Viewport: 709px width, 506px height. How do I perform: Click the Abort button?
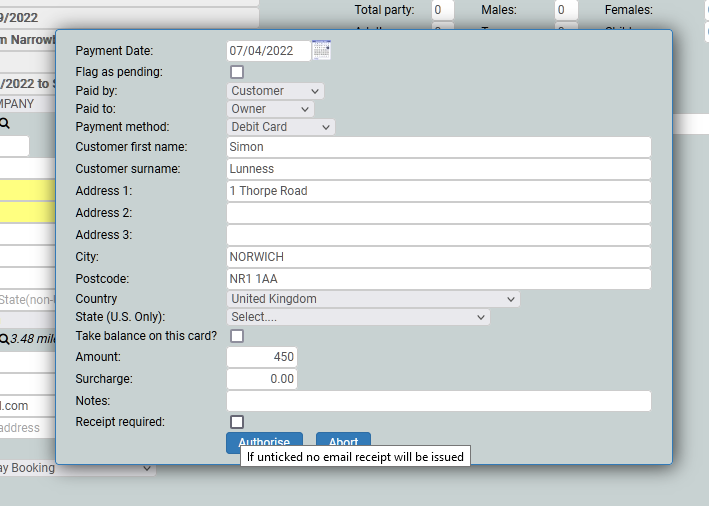point(343,441)
